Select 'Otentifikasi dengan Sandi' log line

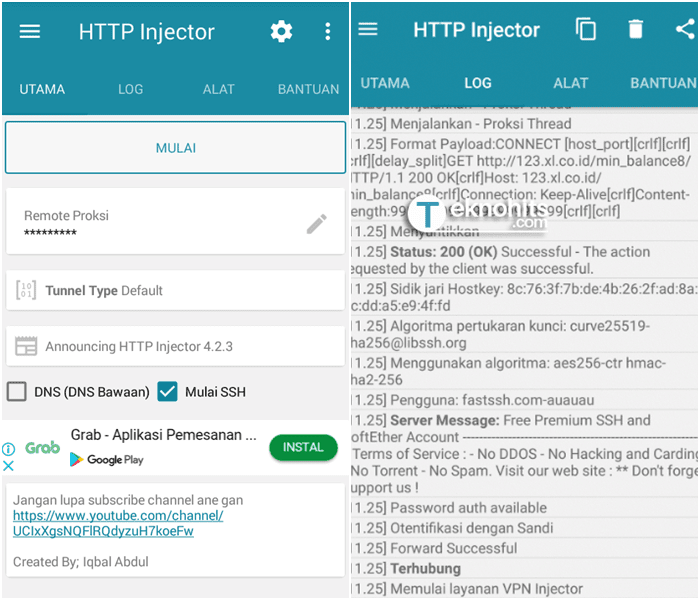coord(525,528)
